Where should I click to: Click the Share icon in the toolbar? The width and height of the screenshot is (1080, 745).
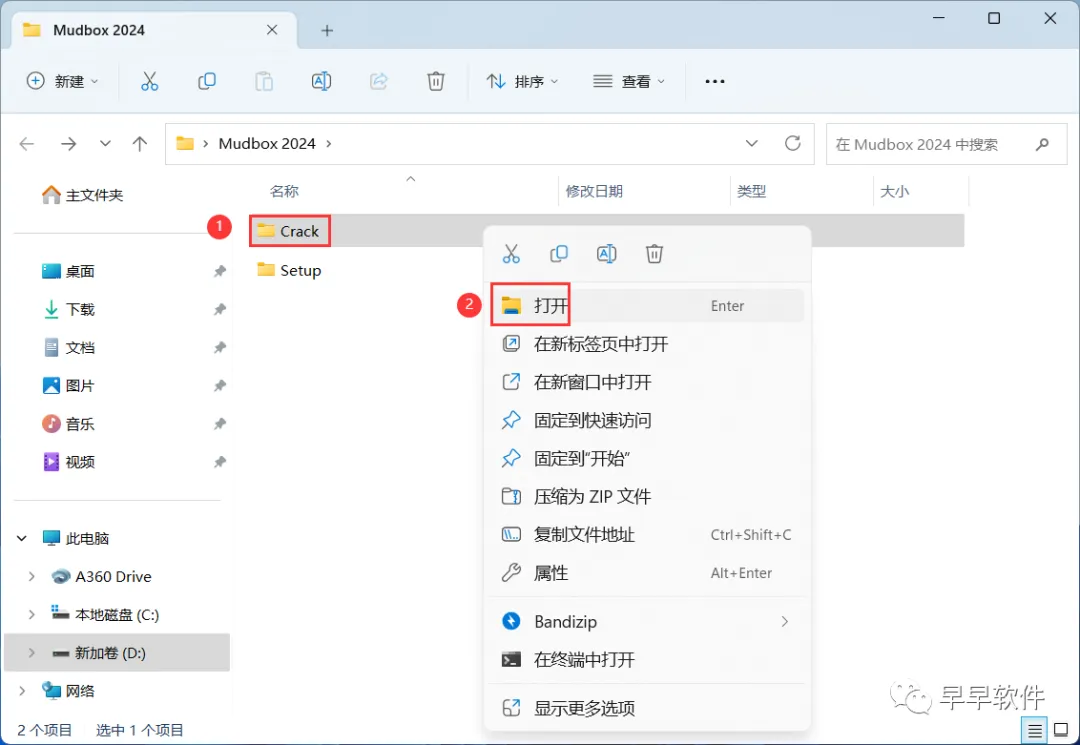click(378, 81)
